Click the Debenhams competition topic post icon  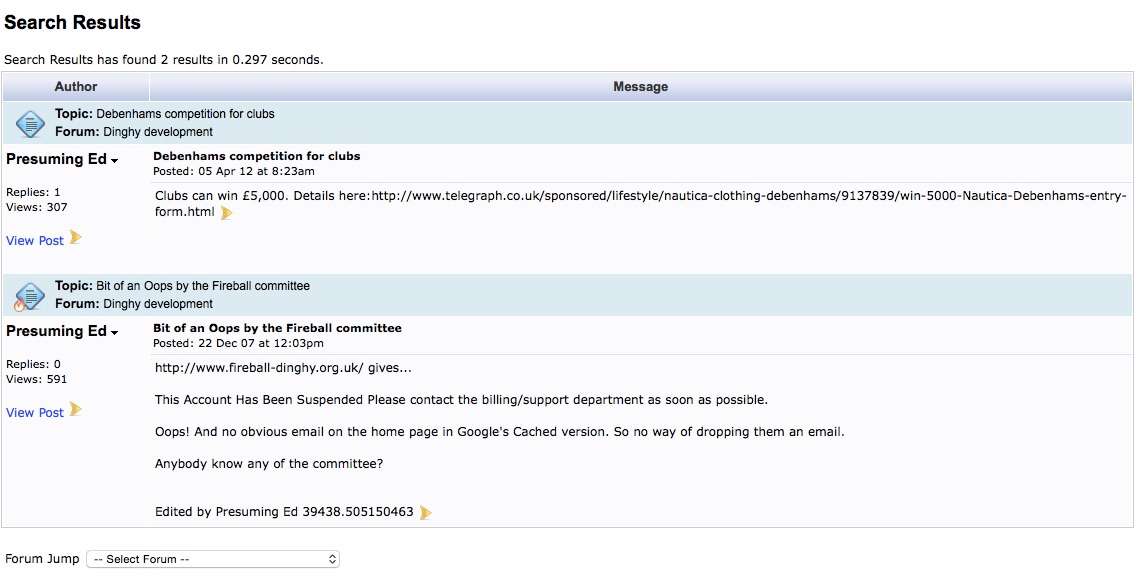pos(30,123)
